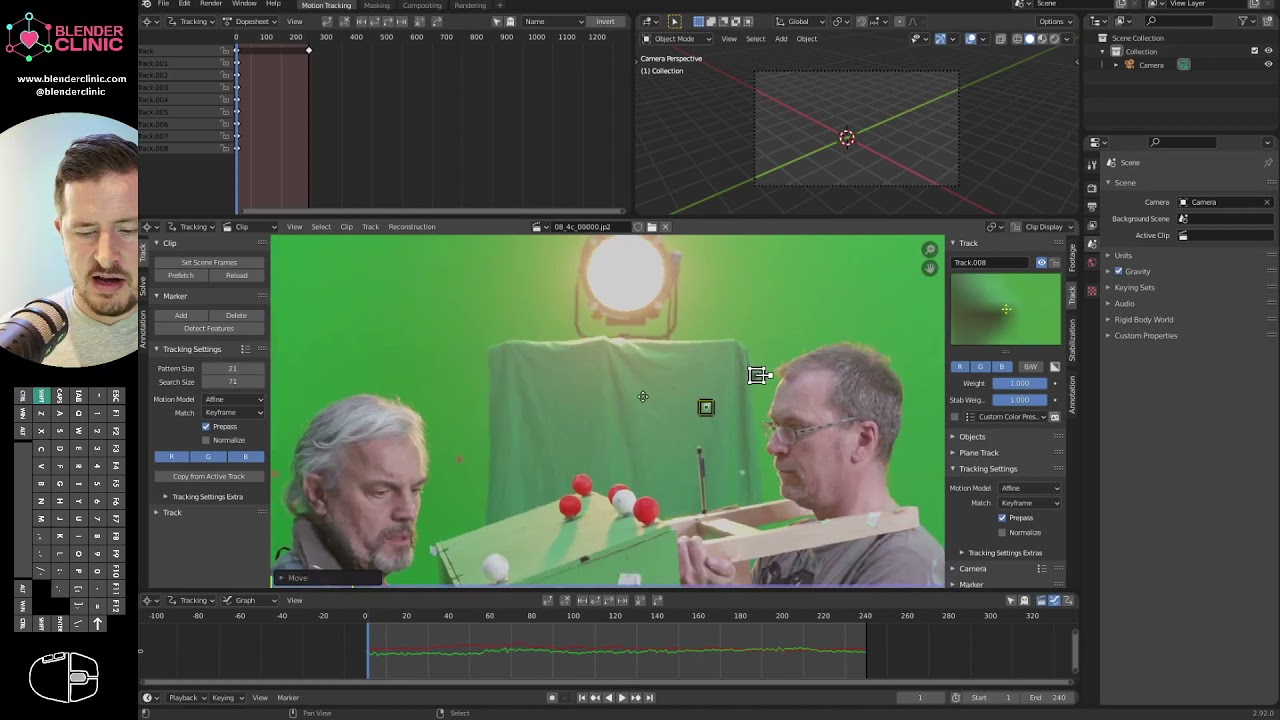The width and height of the screenshot is (1280, 720).
Task: Expand the Rigid Body World panel
Action: (x=1143, y=320)
